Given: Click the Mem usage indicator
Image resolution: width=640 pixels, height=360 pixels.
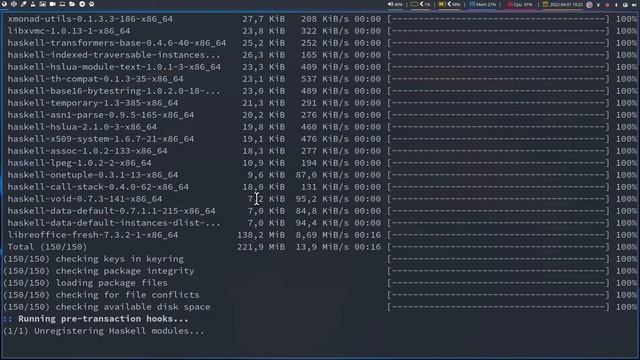Looking at the screenshot, I should pyautogui.click(x=483, y=4).
